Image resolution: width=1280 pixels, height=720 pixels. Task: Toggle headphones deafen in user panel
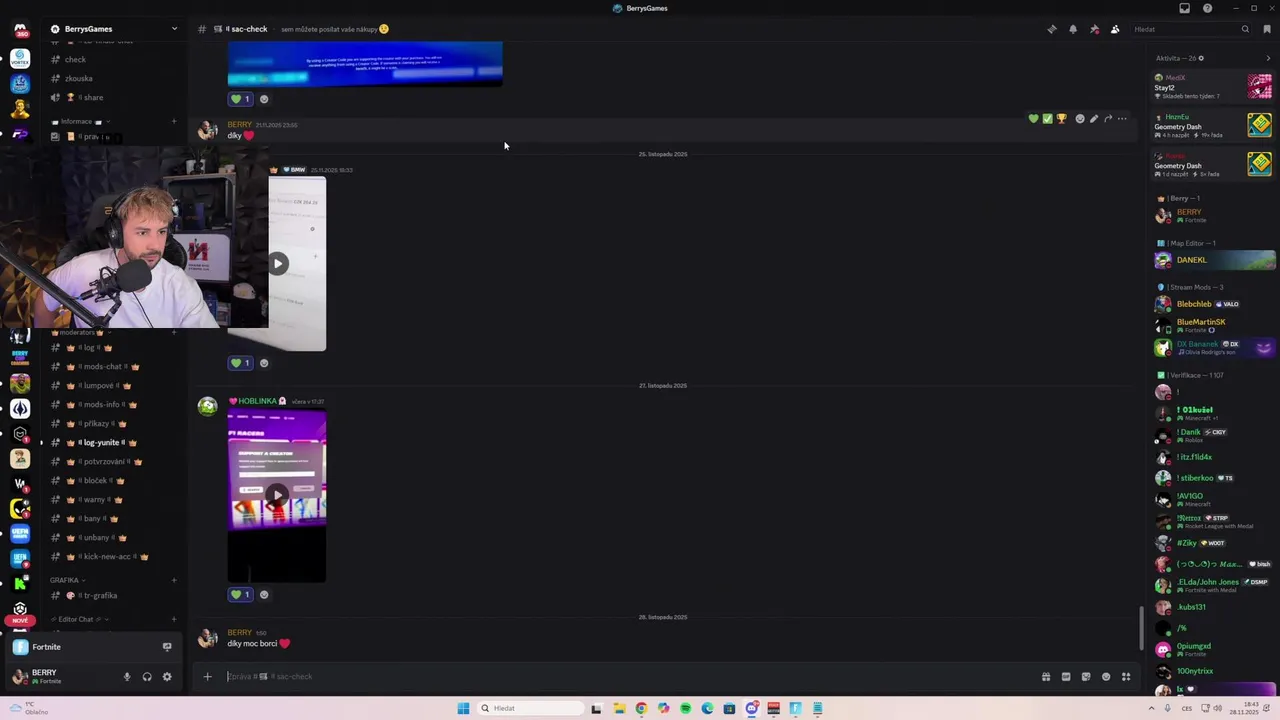[147, 677]
